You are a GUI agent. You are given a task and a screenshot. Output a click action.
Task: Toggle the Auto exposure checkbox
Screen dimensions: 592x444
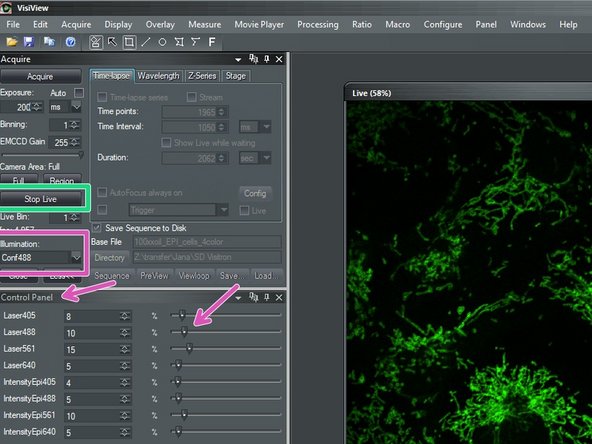(x=79, y=93)
